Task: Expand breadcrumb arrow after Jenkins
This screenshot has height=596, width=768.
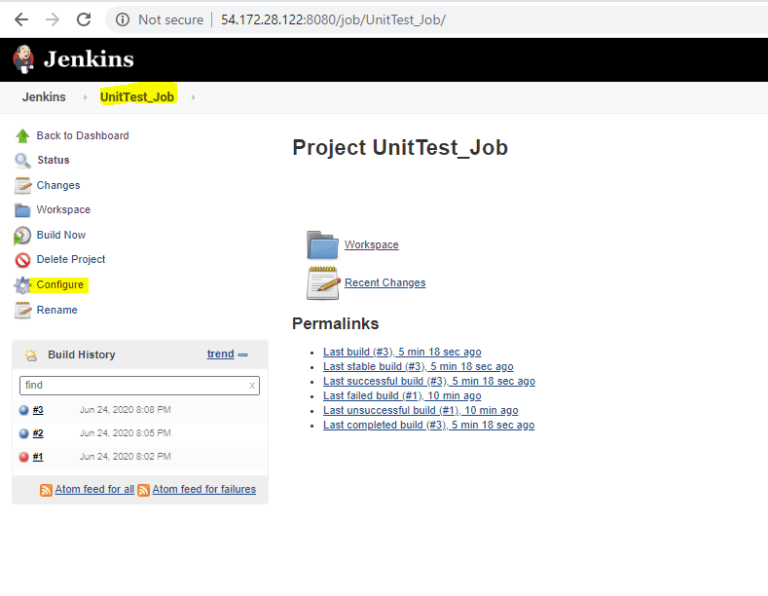Action: (85, 97)
